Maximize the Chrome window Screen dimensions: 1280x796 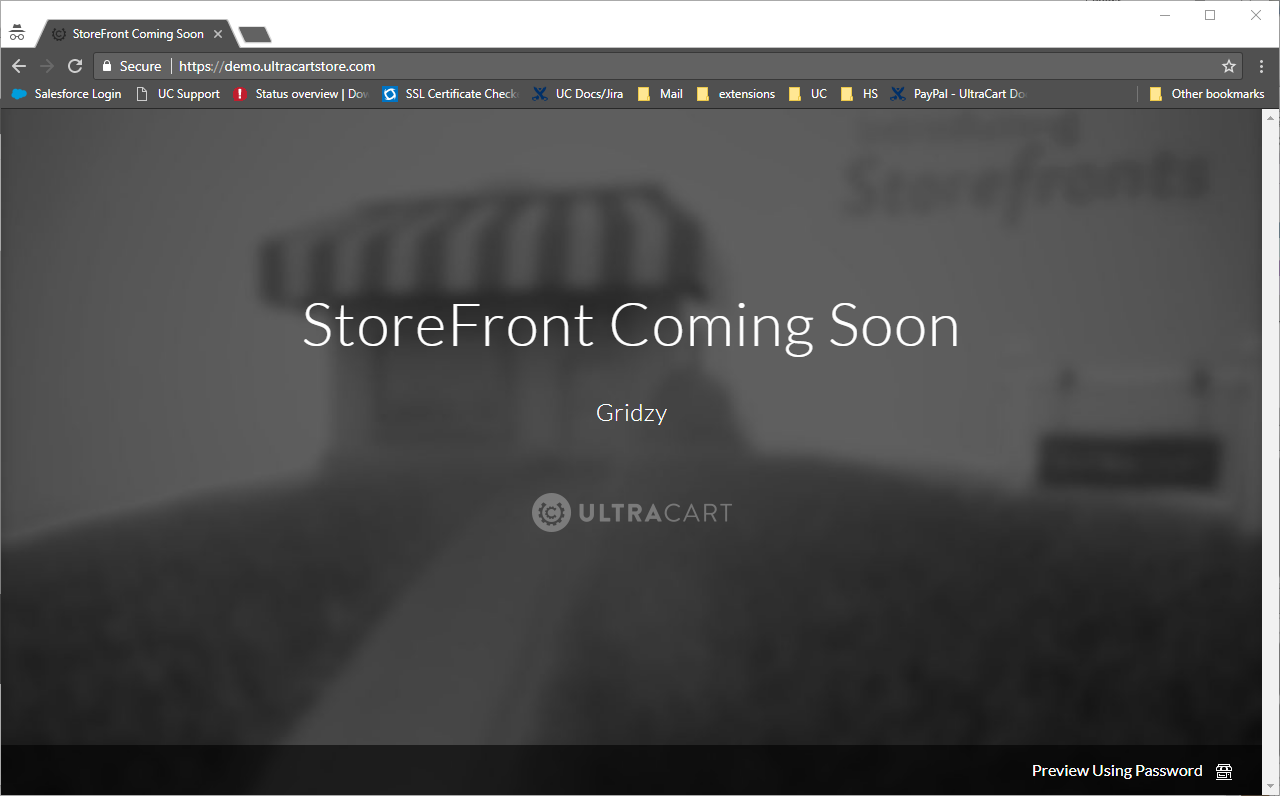point(1210,15)
